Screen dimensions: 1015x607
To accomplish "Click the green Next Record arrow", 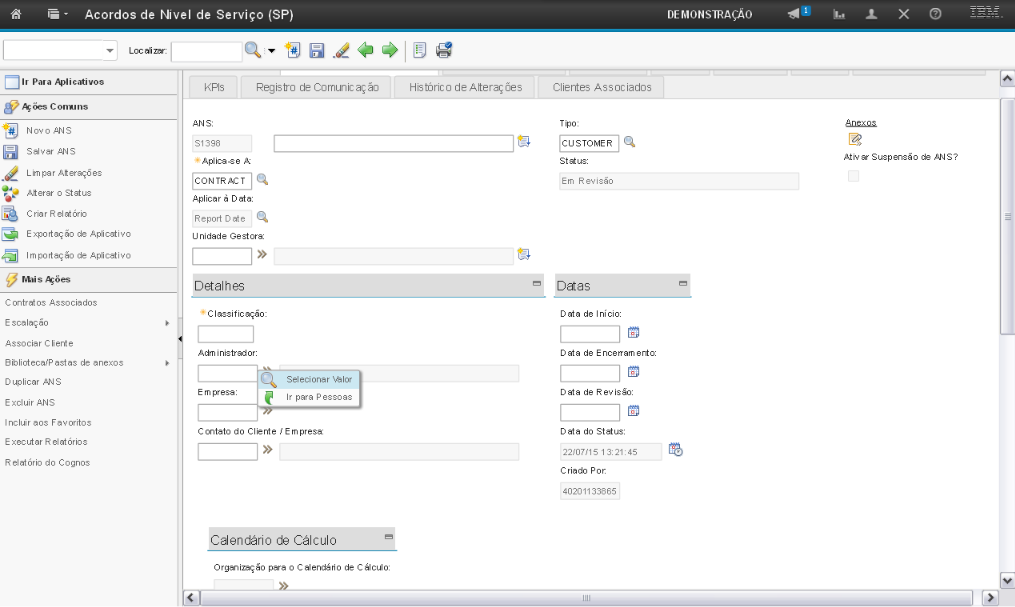I will pyautogui.click(x=389, y=50).
